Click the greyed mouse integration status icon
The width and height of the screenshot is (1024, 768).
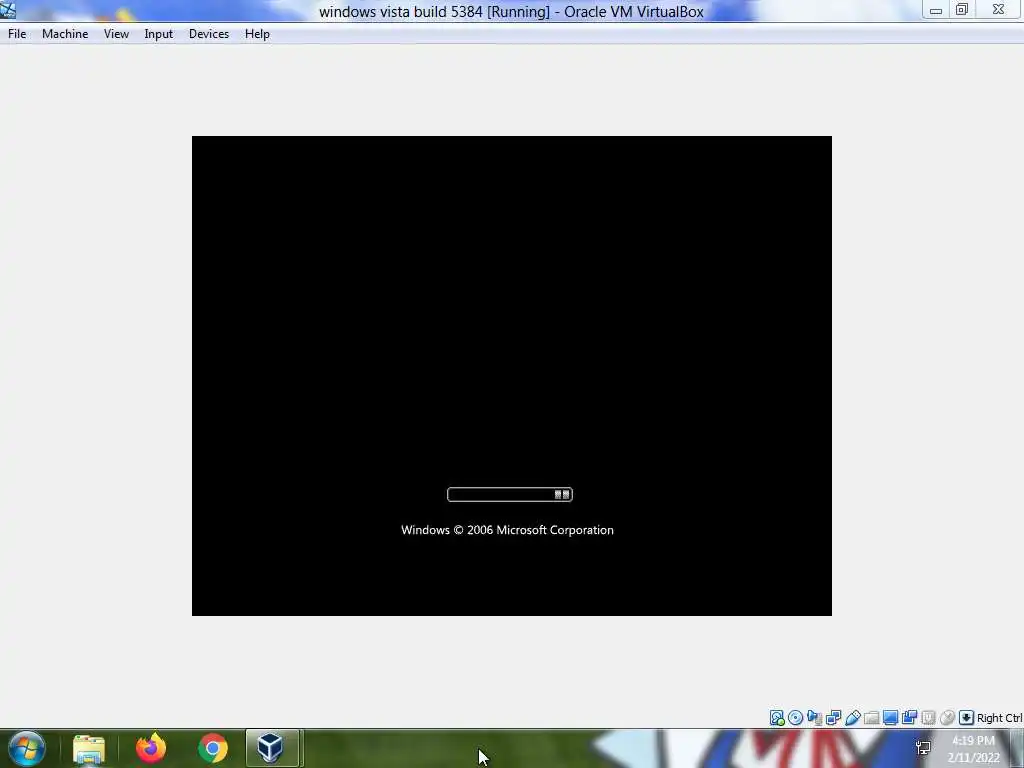click(x=947, y=718)
